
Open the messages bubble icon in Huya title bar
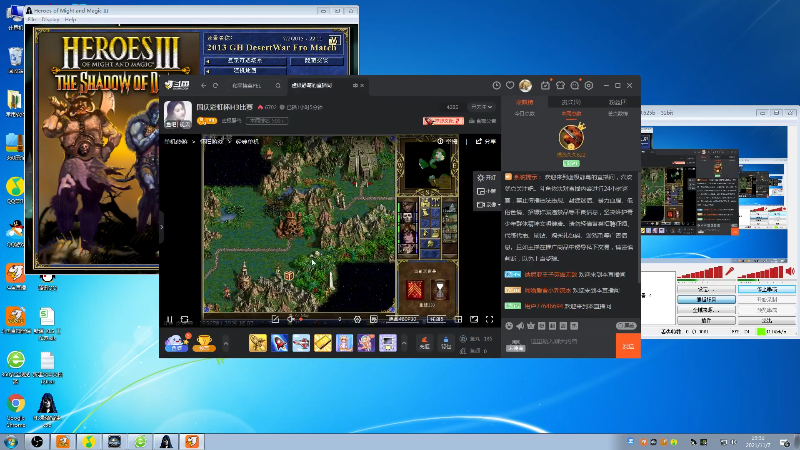coord(575,86)
